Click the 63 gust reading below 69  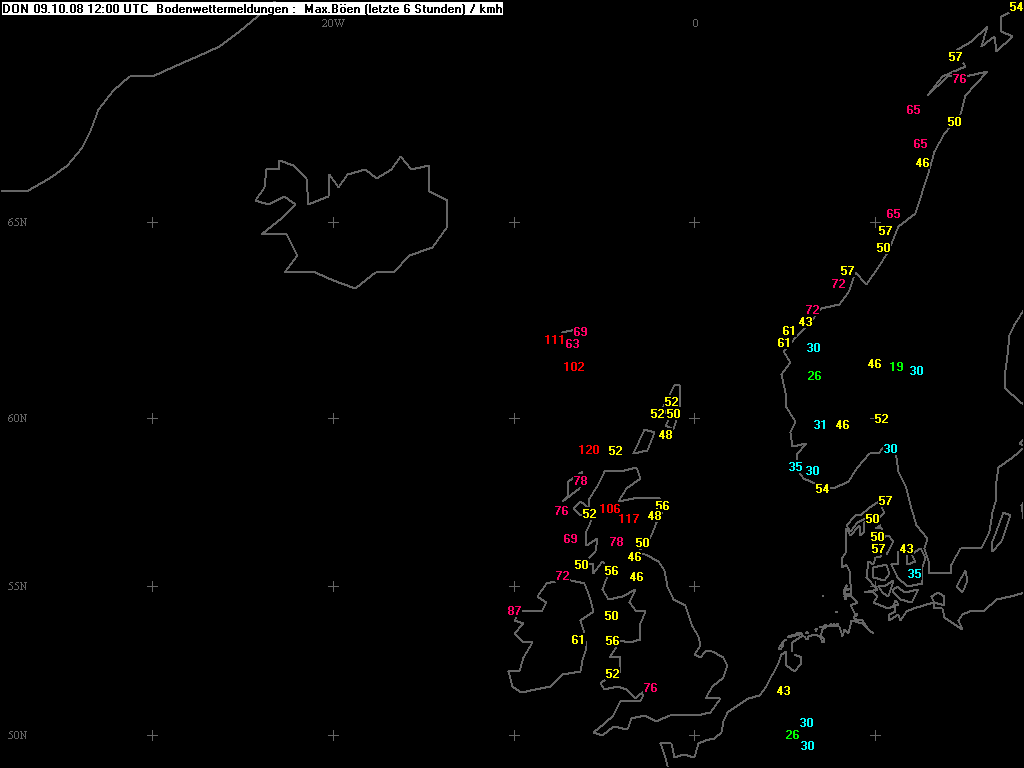coord(573,344)
